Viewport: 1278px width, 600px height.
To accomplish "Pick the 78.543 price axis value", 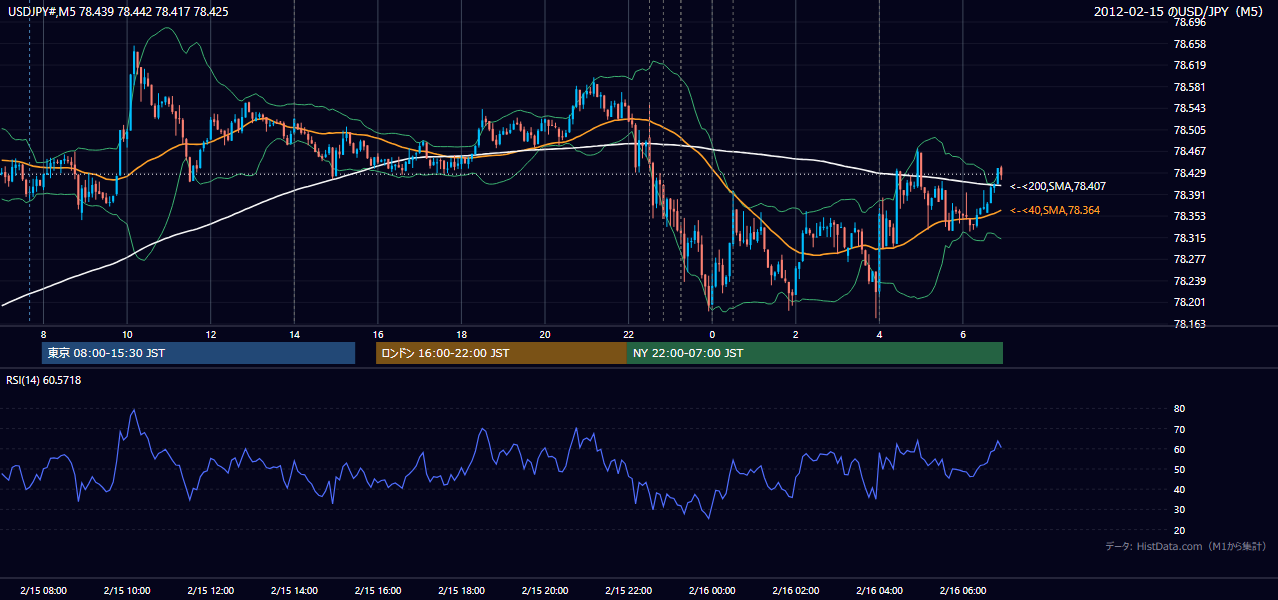I will [1189, 108].
